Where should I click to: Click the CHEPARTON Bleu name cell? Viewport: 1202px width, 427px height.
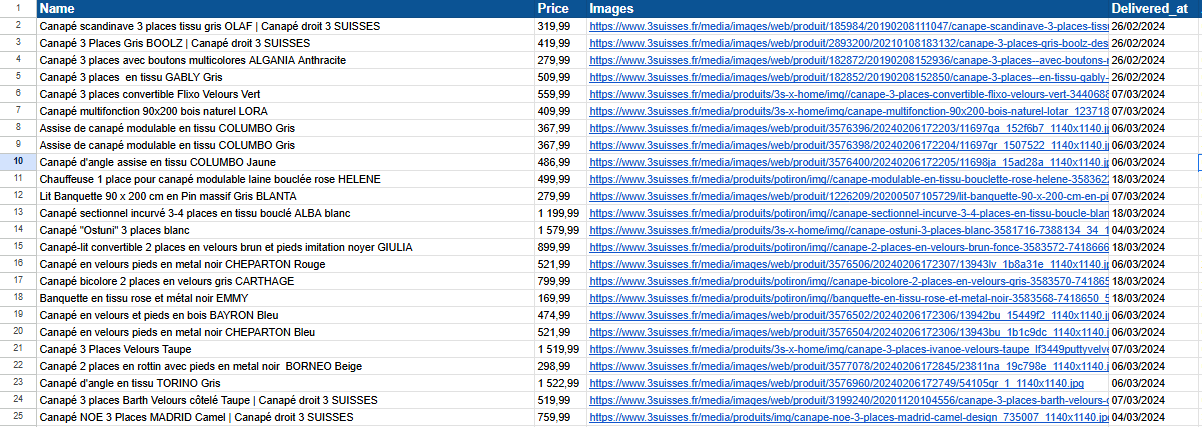pyautogui.click(x=285, y=332)
